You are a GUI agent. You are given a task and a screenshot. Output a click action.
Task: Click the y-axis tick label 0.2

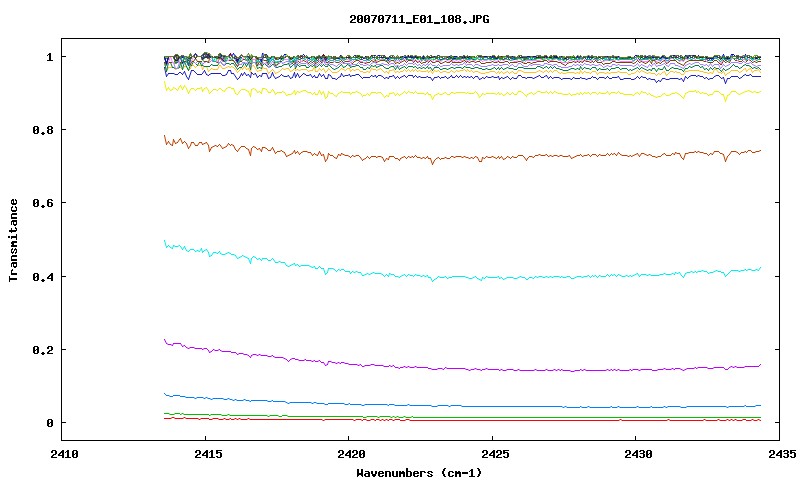43,350
